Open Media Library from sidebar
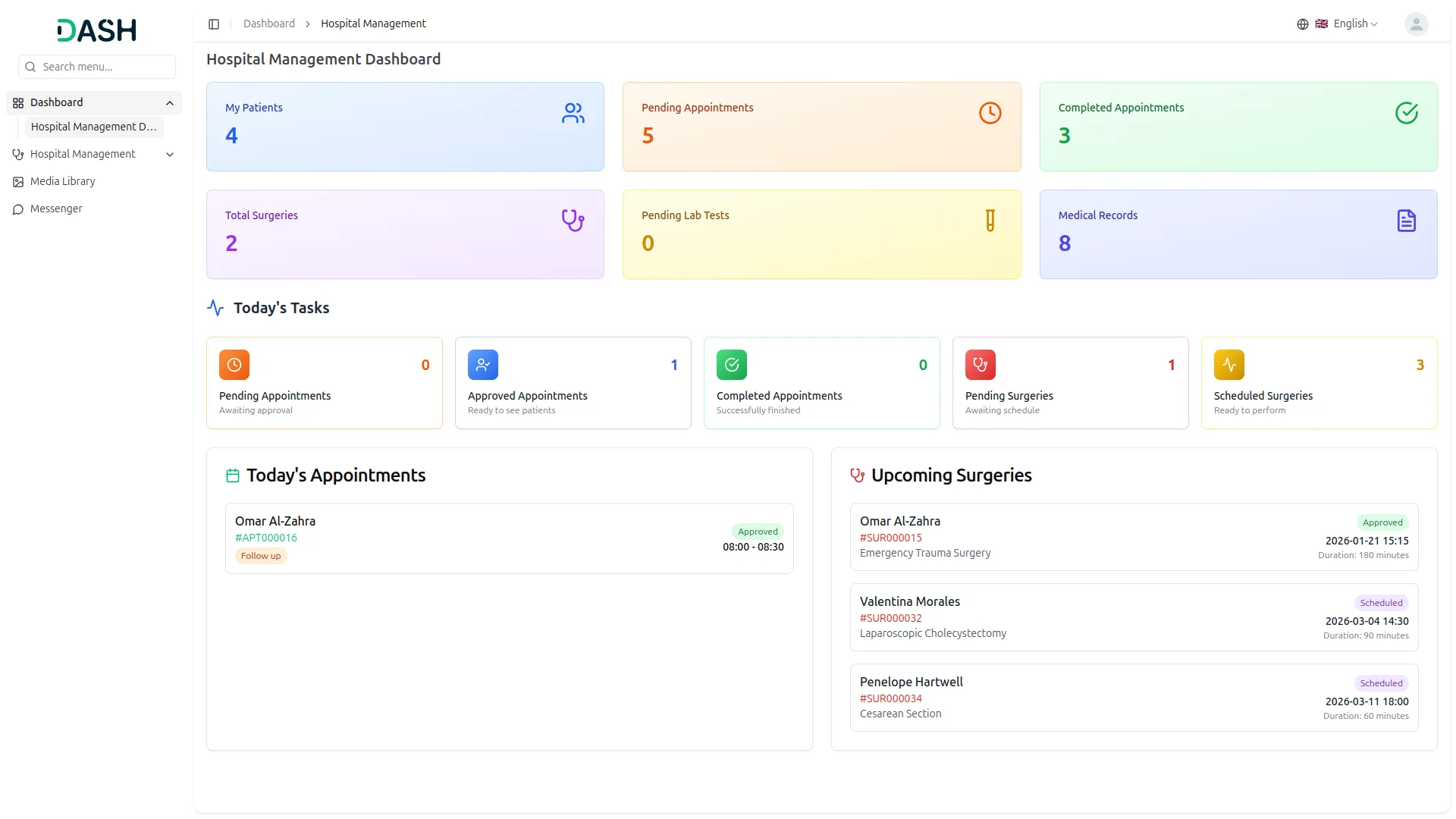Image resolution: width=1456 pixels, height=819 pixels. click(x=62, y=181)
